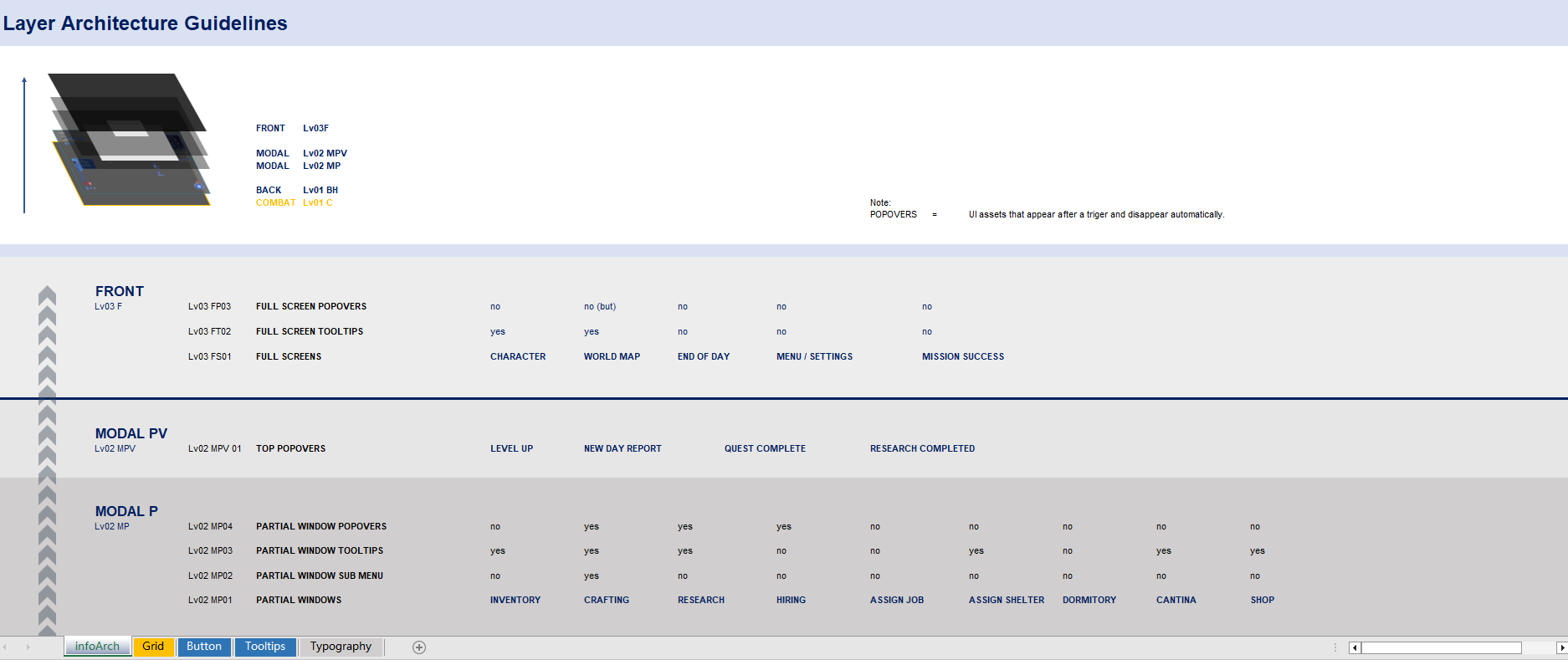Click the horizontal scrollbar thumb

(1441, 648)
